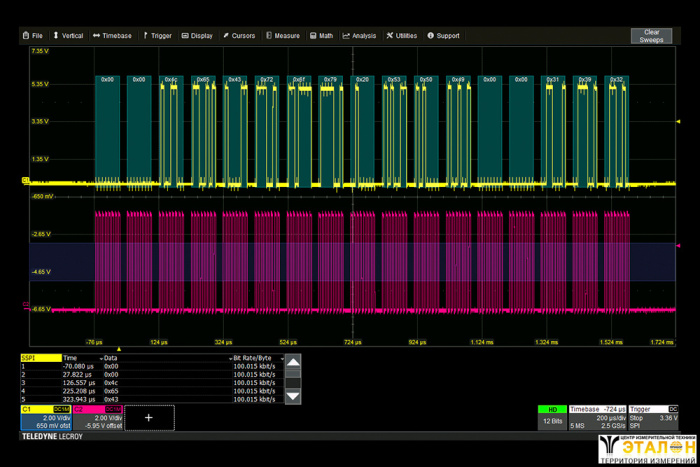
Task: Open the Utilities menu
Action: click(401, 35)
